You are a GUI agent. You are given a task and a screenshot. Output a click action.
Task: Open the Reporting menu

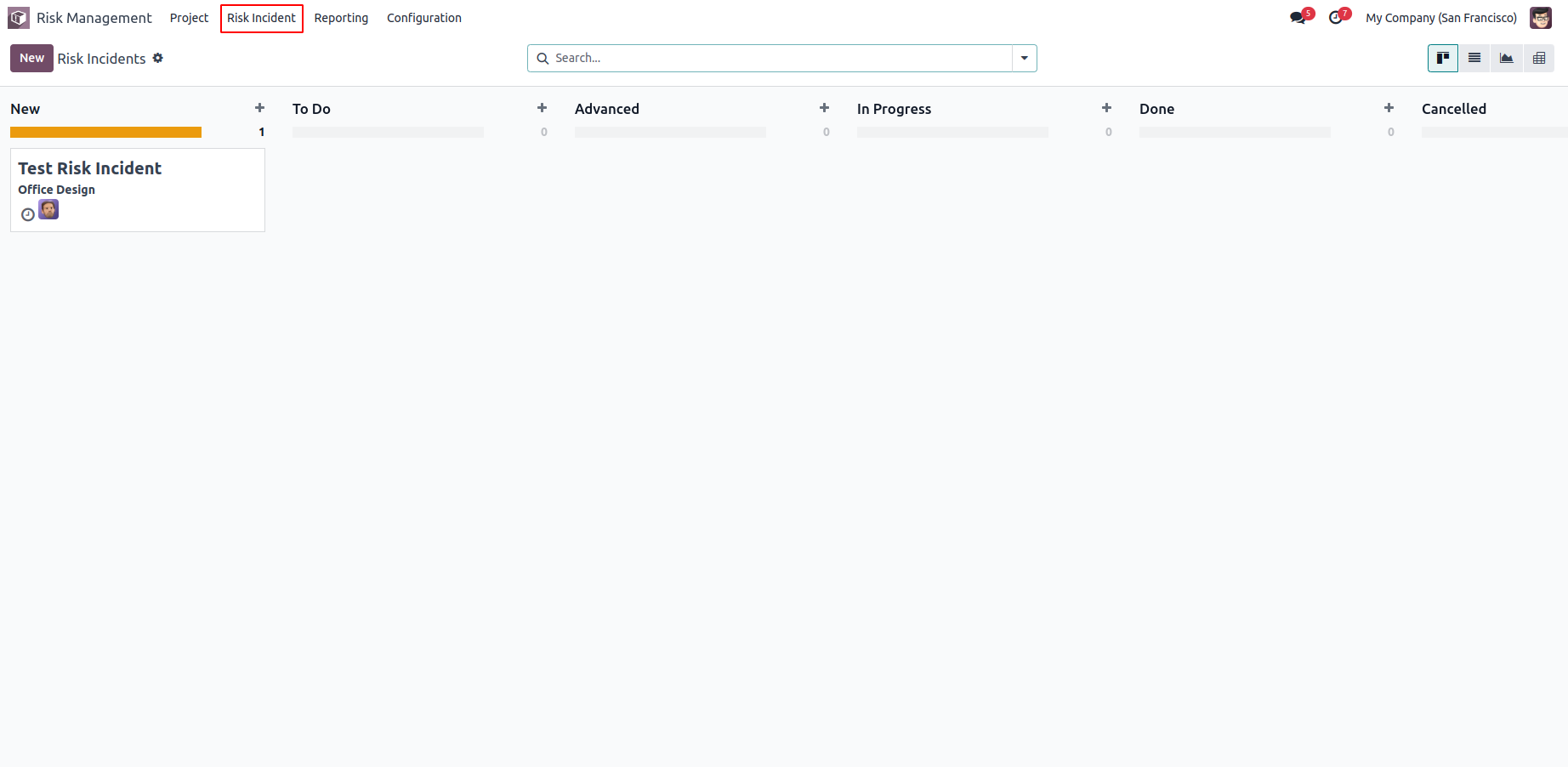tap(341, 18)
